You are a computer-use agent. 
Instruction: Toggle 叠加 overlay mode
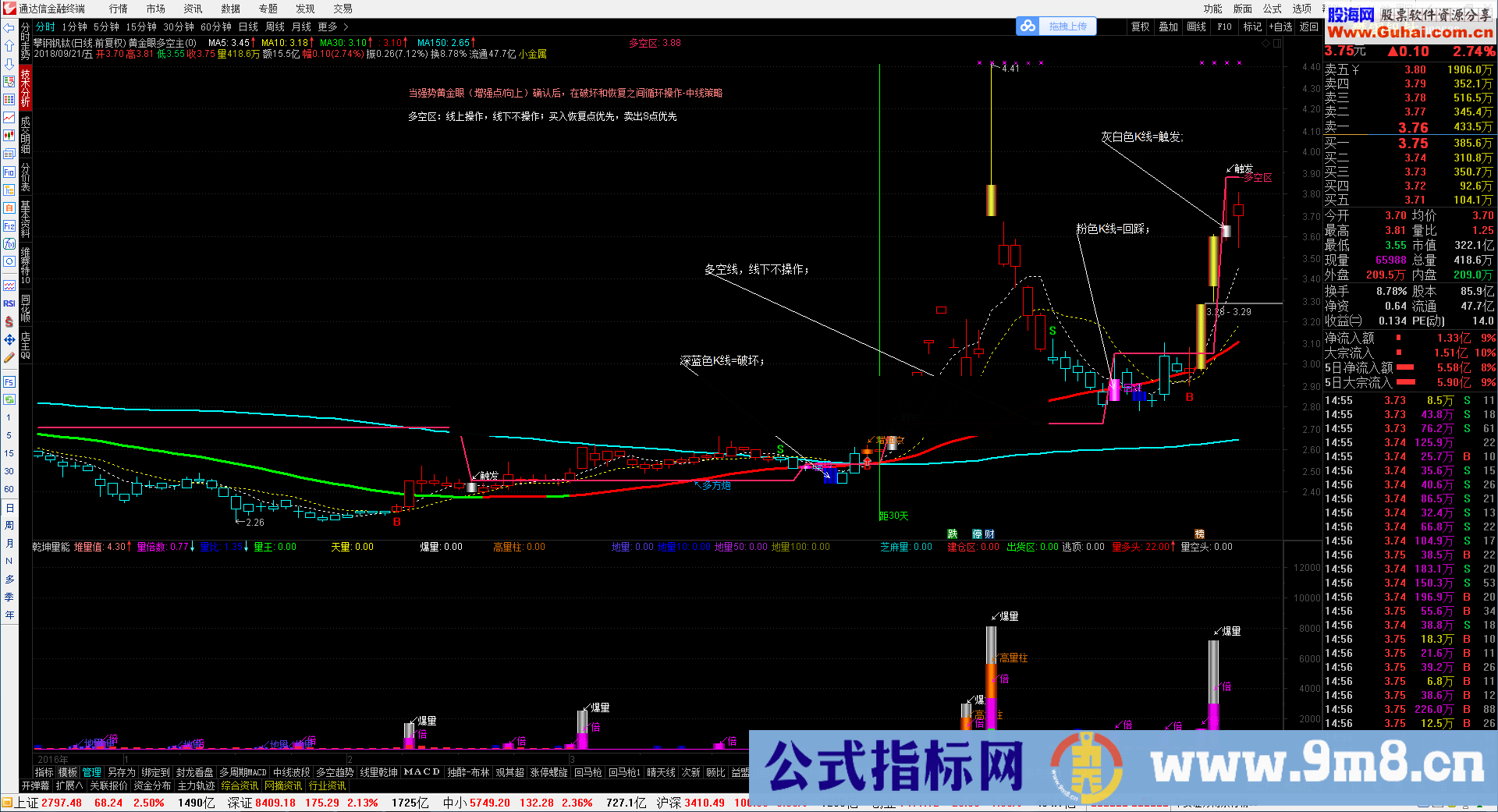(1168, 26)
